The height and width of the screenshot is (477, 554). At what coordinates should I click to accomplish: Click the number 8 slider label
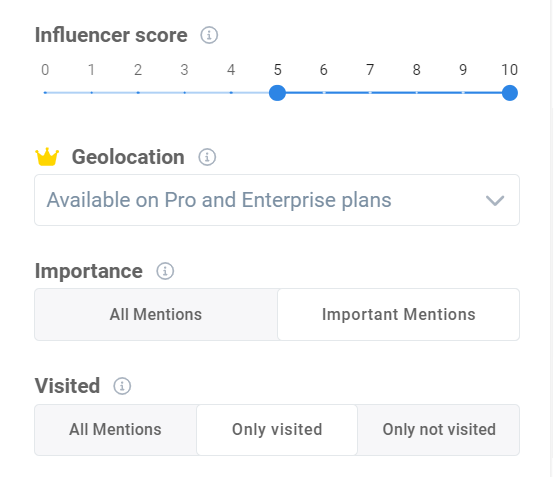coord(417,70)
